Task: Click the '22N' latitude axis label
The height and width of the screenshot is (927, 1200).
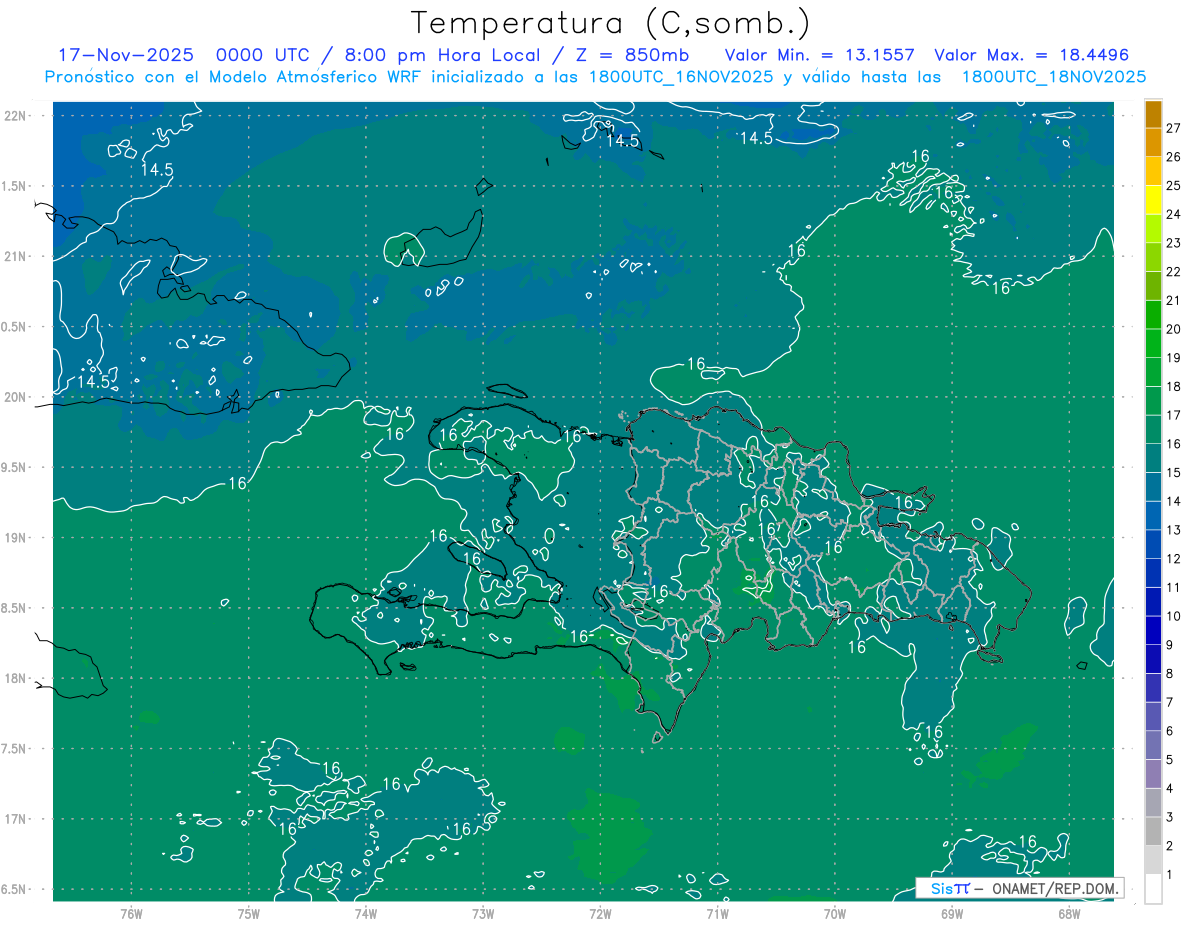Action: (x=16, y=116)
